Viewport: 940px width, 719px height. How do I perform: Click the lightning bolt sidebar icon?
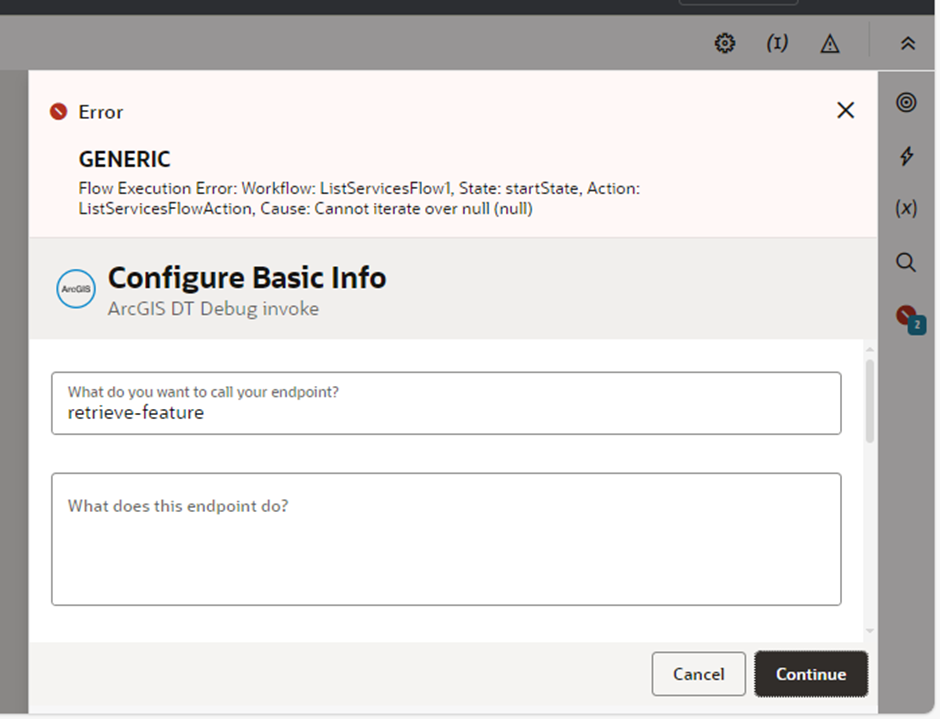[906, 155]
